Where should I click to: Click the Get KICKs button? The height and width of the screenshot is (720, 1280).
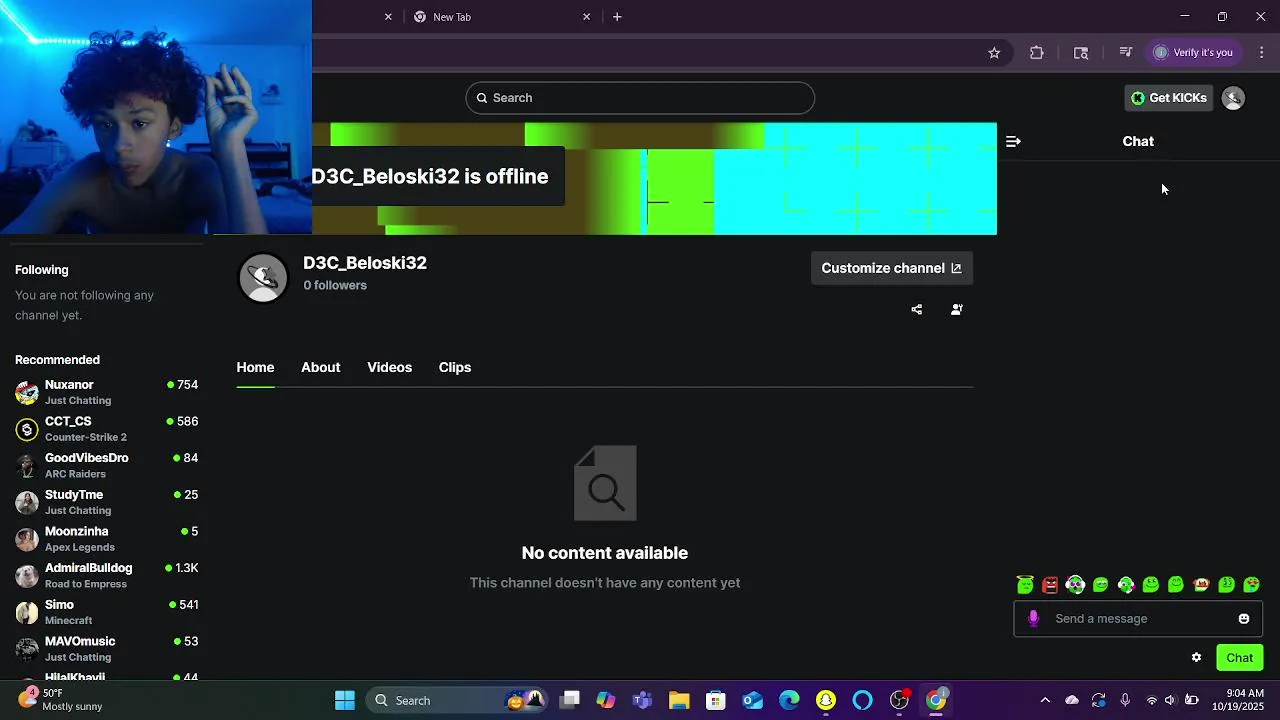(x=1168, y=98)
